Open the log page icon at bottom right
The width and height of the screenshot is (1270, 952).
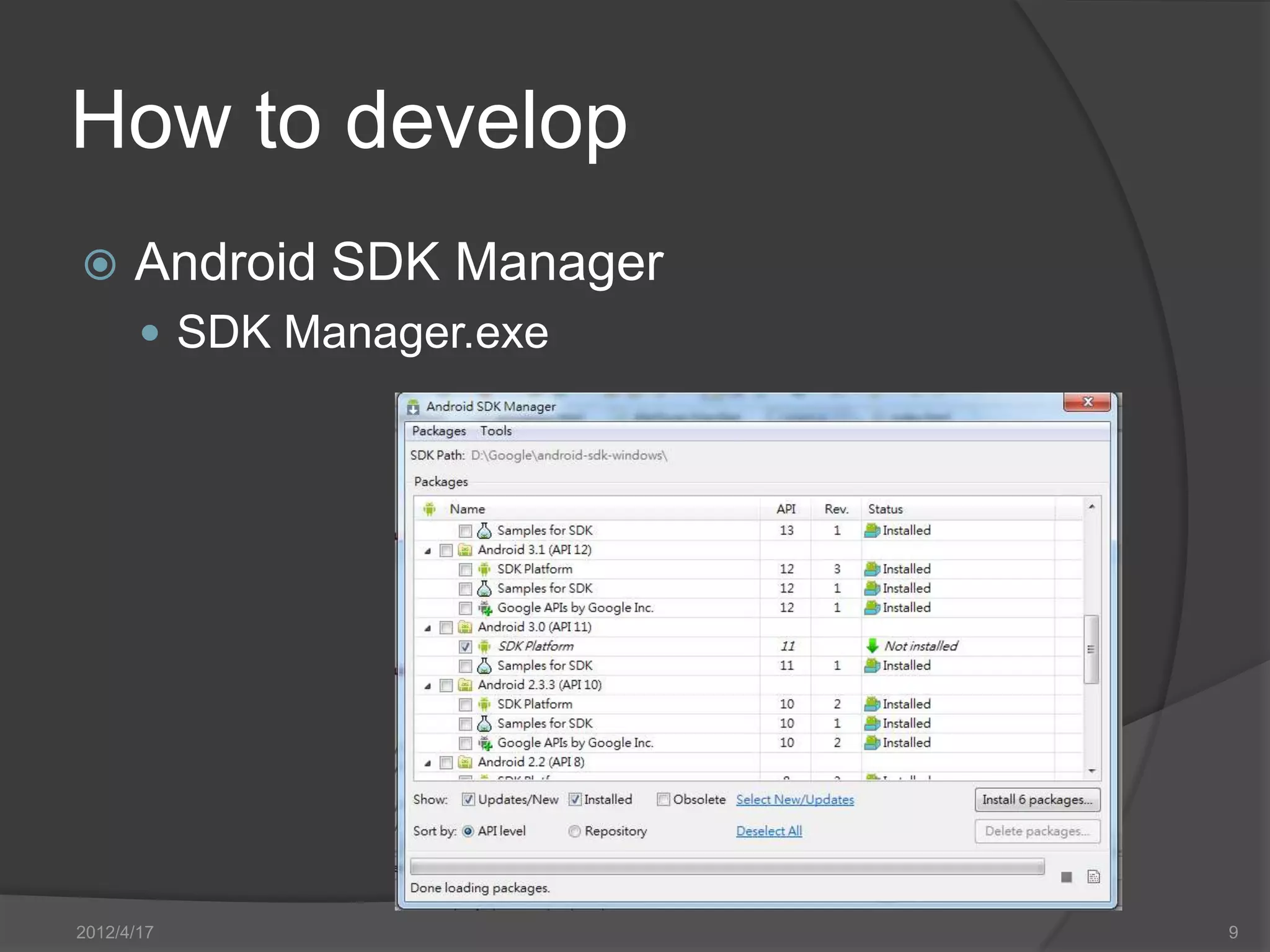1094,876
